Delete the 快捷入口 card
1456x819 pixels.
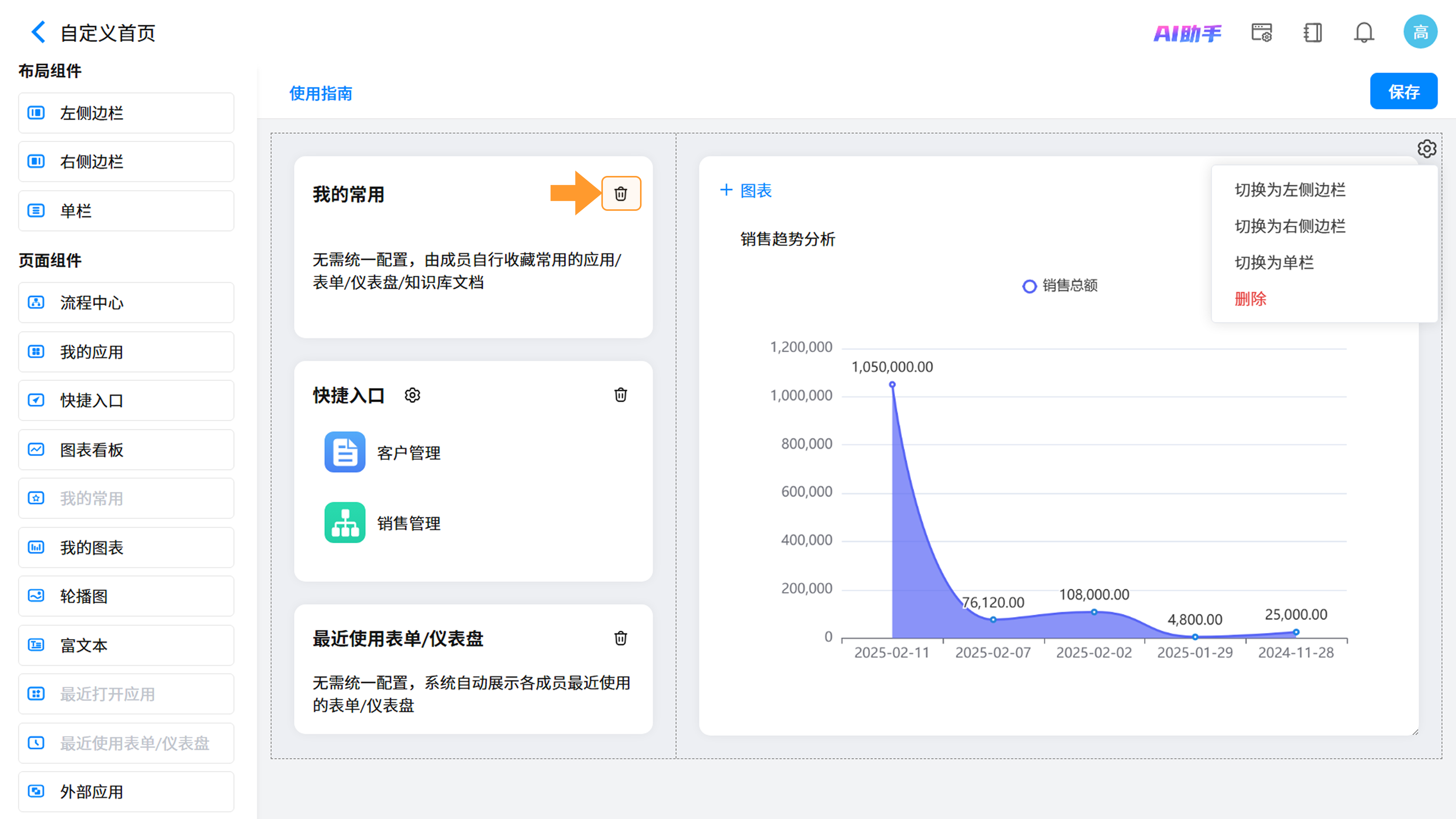pos(621,394)
